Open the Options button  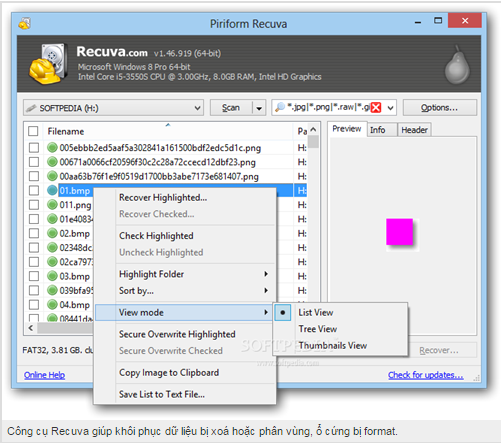click(x=439, y=108)
